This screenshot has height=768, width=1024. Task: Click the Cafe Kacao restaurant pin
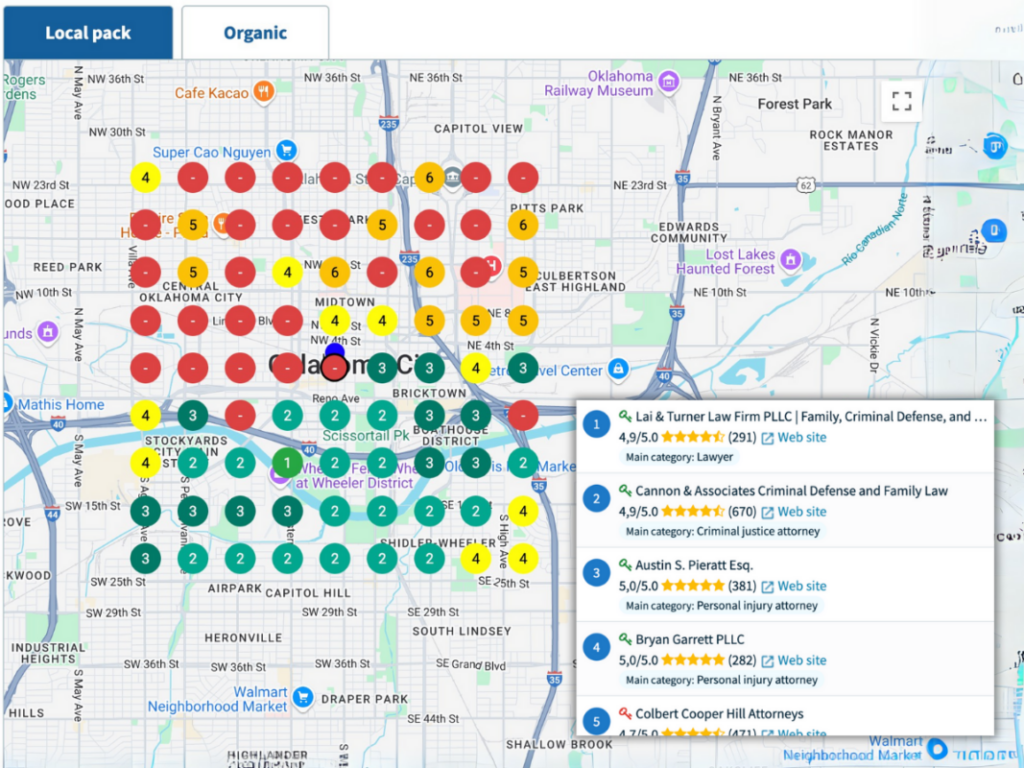pos(264,92)
